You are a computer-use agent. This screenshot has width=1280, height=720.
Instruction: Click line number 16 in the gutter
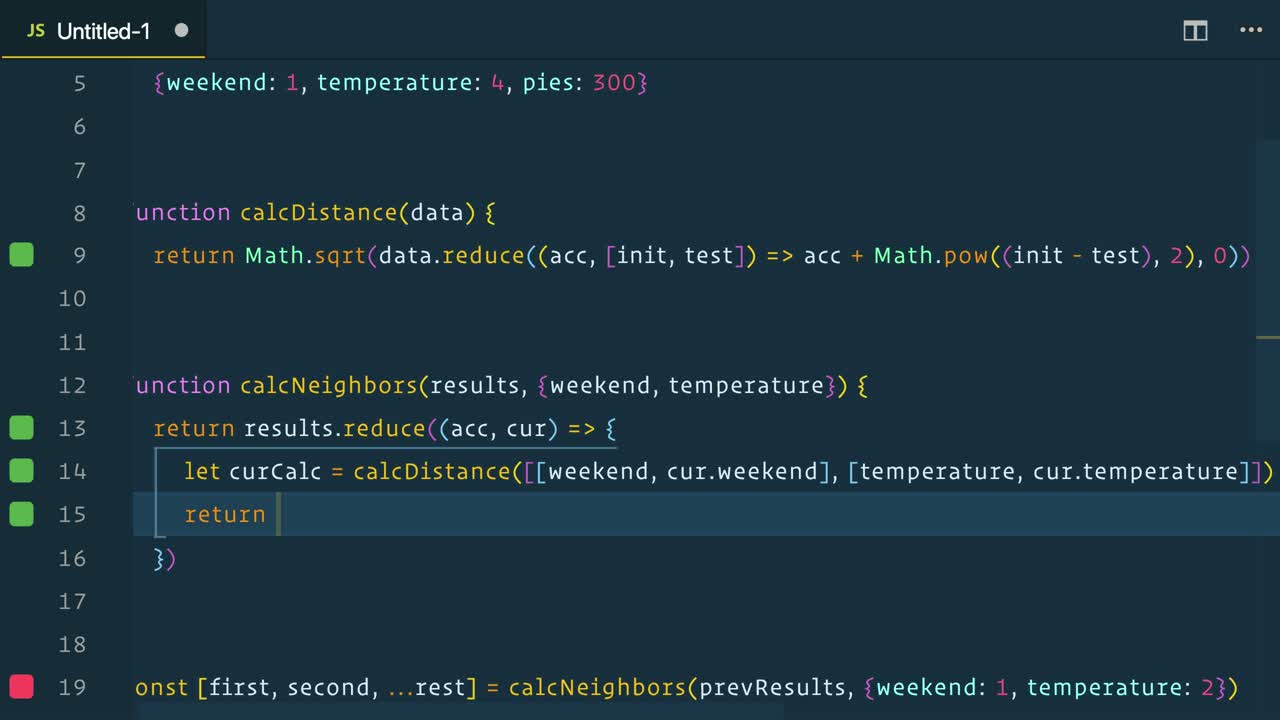pos(73,558)
